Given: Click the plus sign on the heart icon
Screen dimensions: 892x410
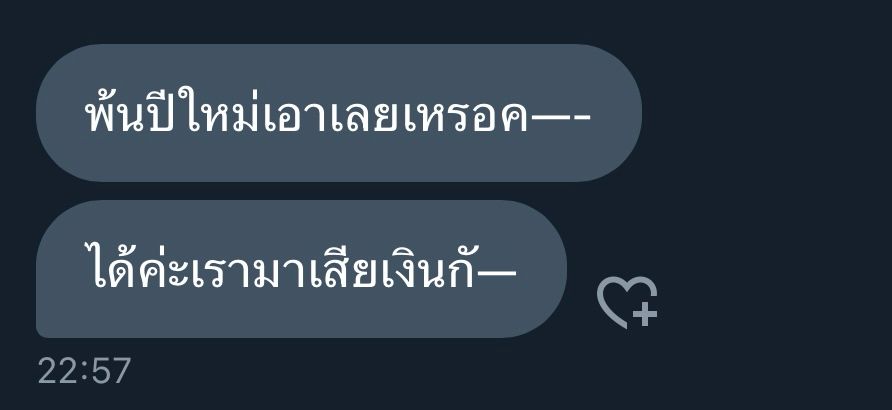Looking at the screenshot, I should coord(645,314).
